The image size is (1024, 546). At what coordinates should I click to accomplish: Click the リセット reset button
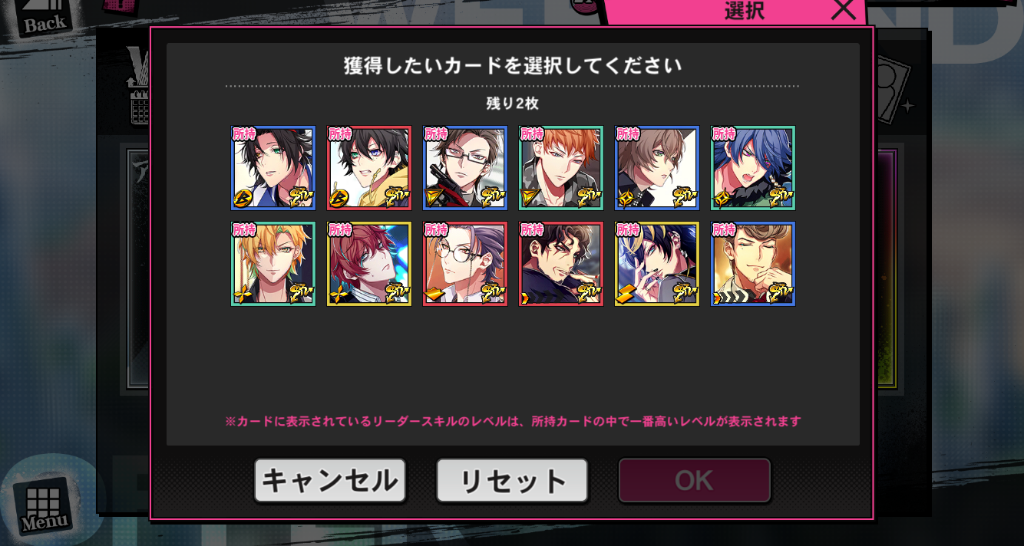coord(512,481)
